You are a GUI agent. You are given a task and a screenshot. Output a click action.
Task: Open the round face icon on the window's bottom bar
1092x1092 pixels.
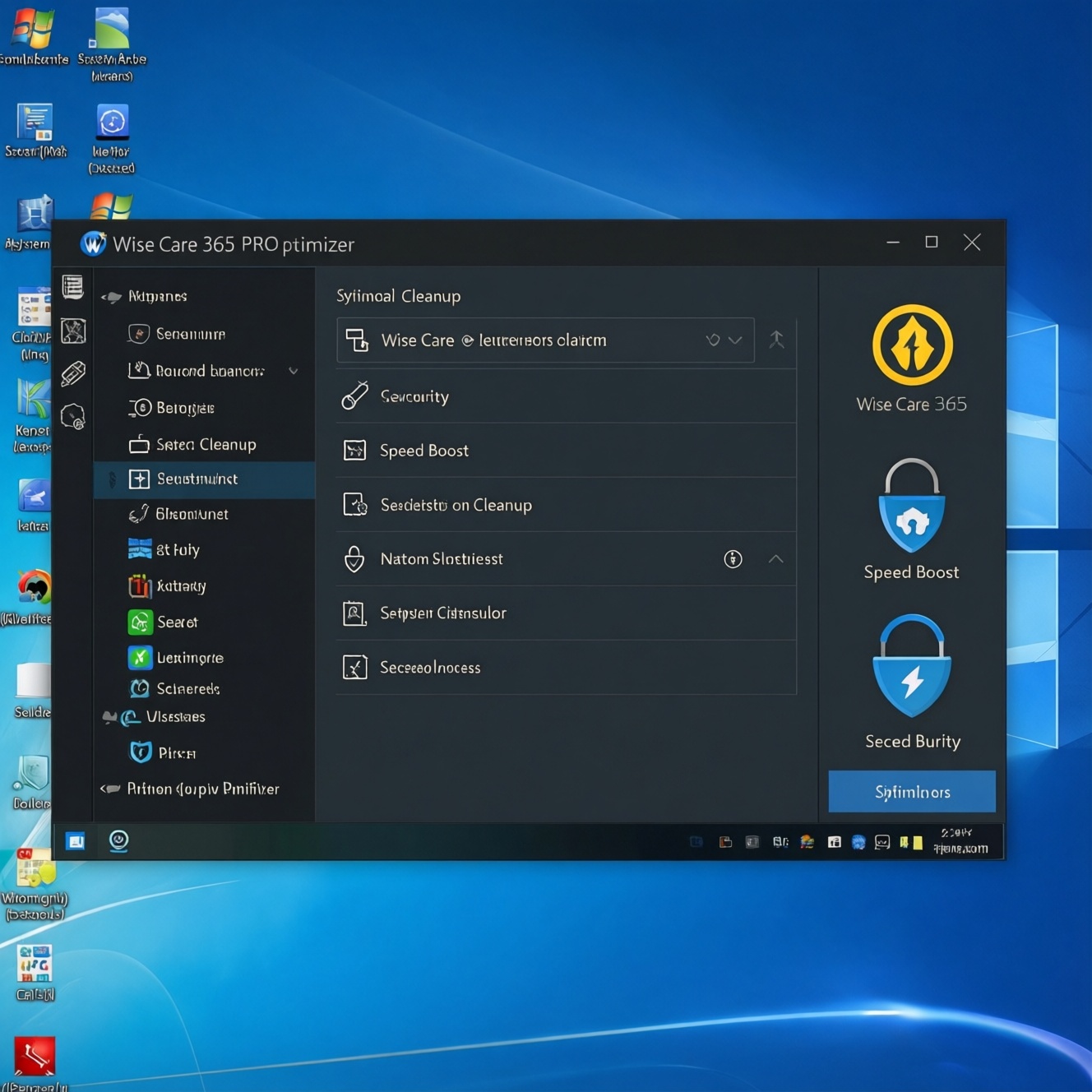[x=118, y=840]
